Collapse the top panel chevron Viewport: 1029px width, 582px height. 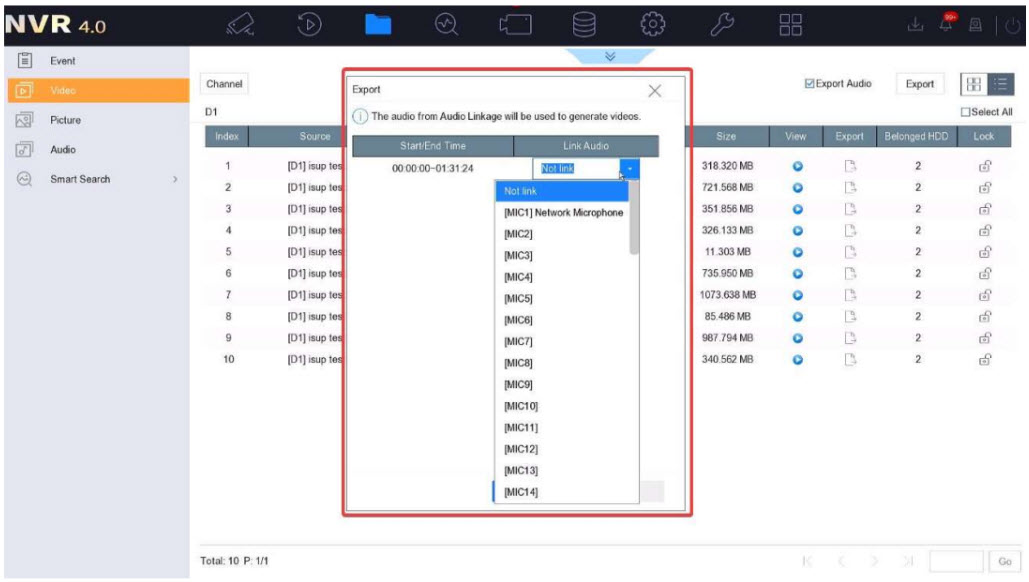[x=609, y=57]
